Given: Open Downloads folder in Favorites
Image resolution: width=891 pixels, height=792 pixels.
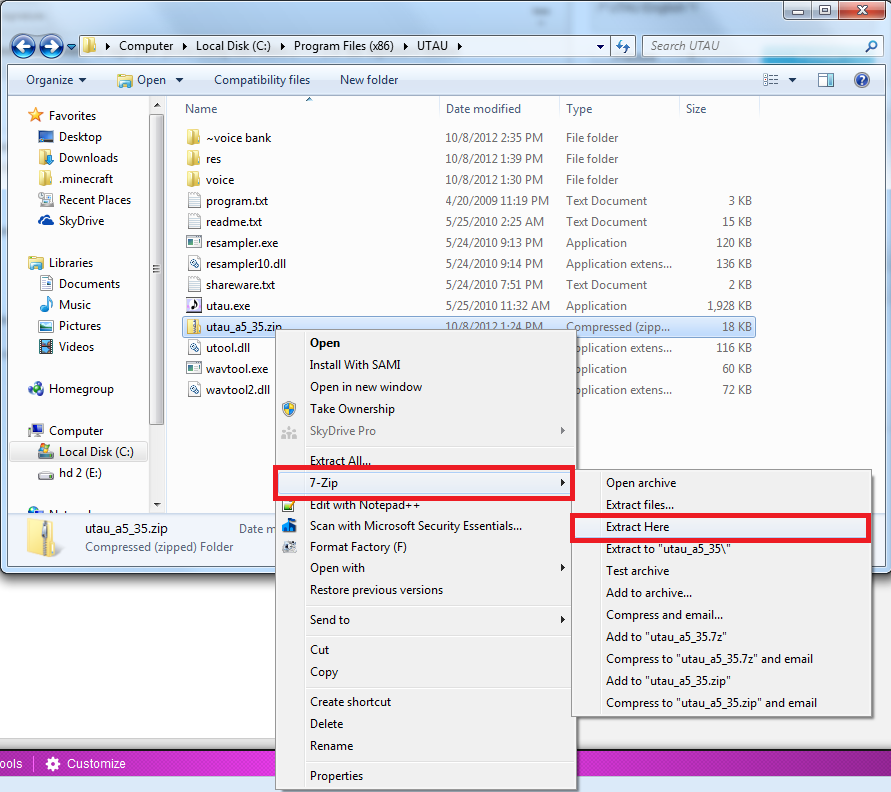Looking at the screenshot, I should pyautogui.click(x=78, y=158).
